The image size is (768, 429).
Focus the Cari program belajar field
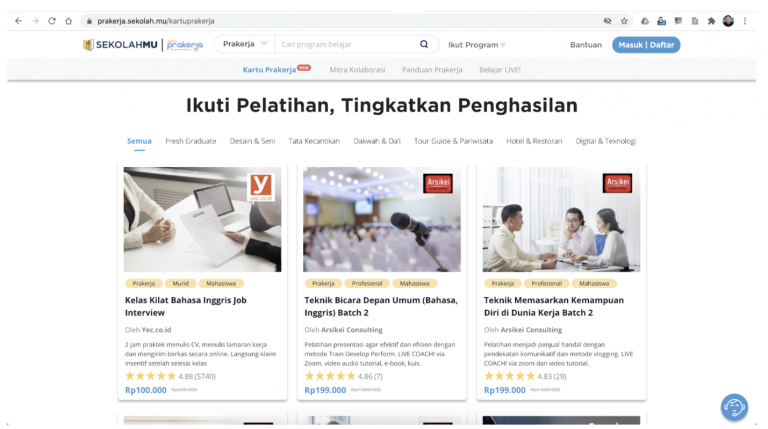pos(345,44)
